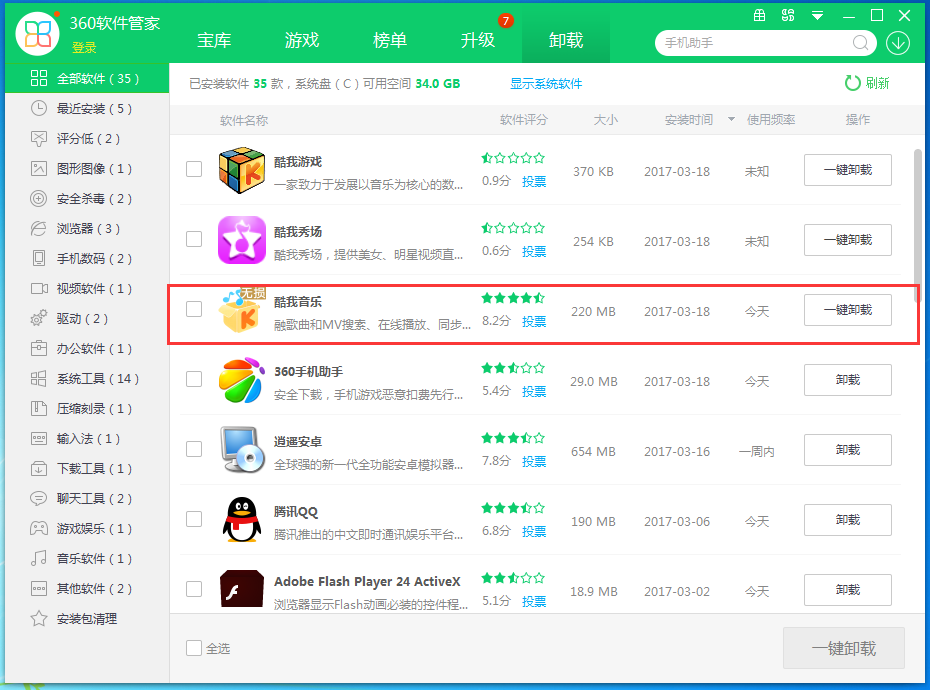The image size is (930, 690).
Task: Click the refresh arrow icon beside 刷新
Action: [852, 83]
